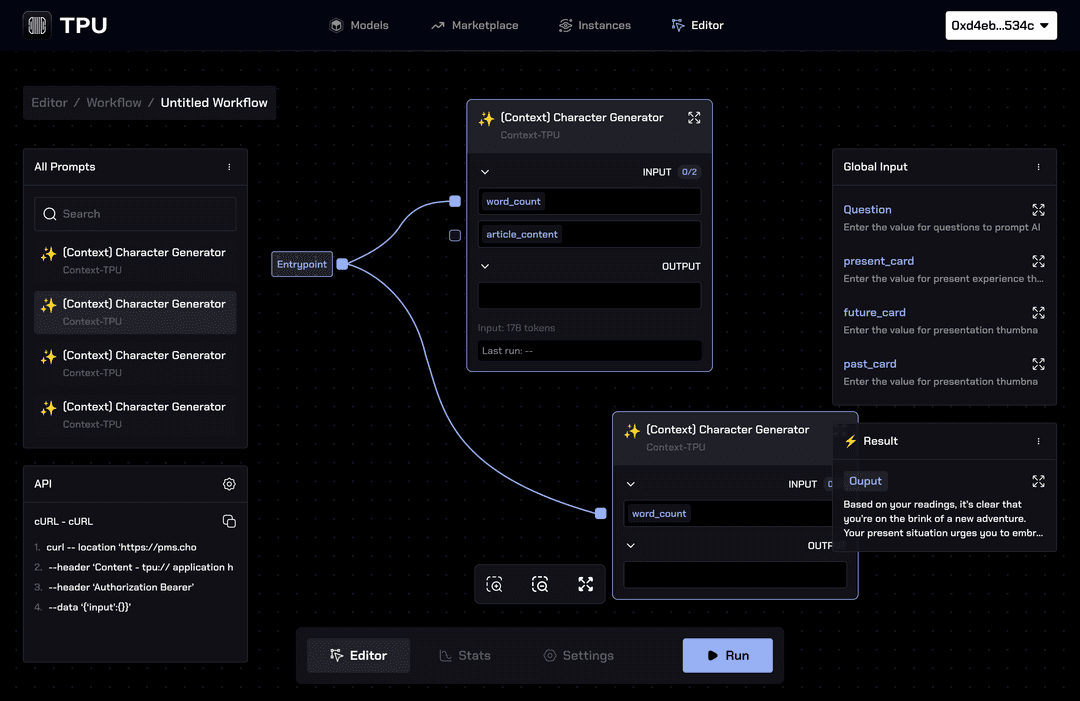
Task: Click the "--data '{'input':{}}'" line
Action: click(x=90, y=607)
